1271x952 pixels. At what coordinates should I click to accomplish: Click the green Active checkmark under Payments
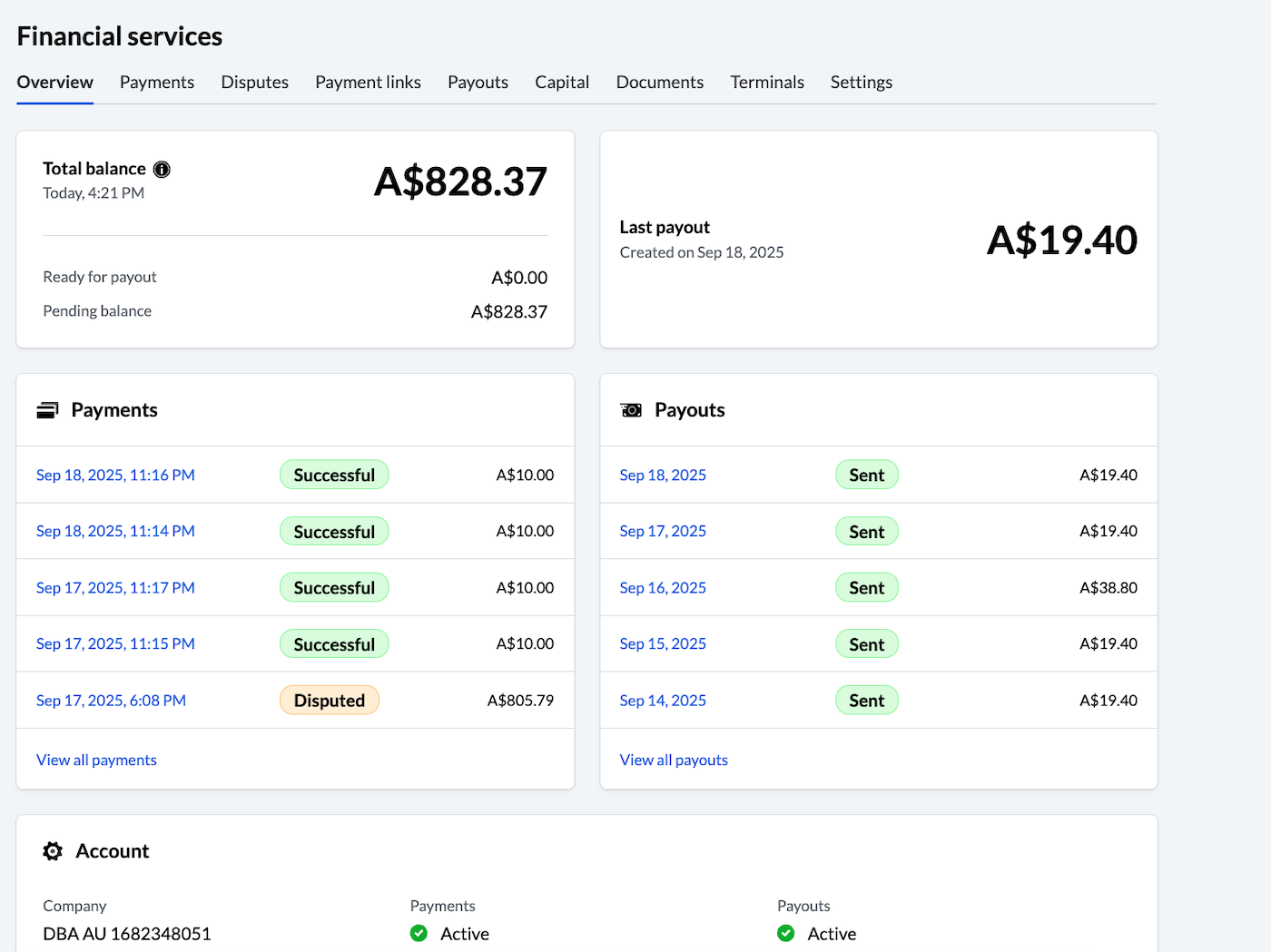pos(419,933)
